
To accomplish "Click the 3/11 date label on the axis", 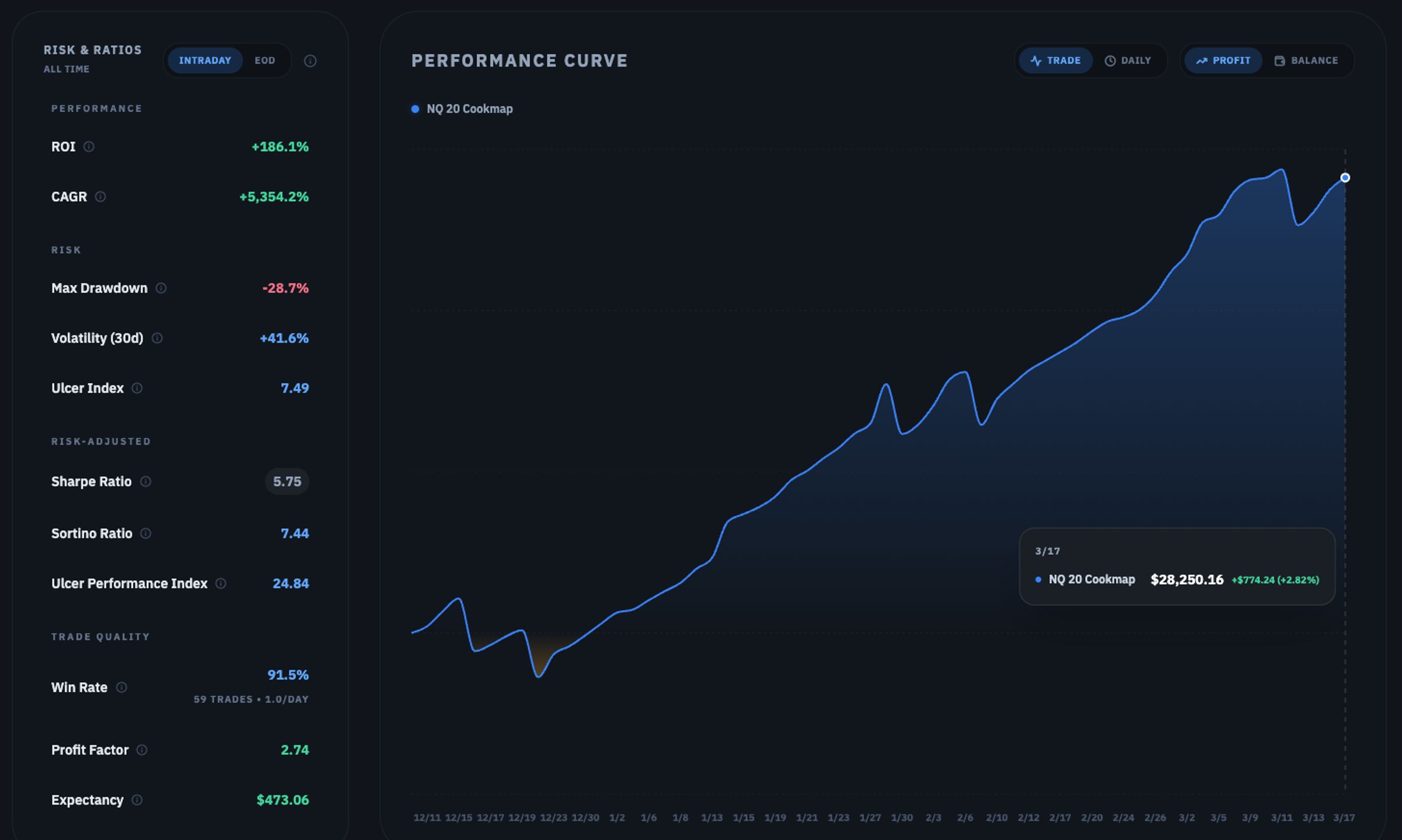I will coord(1282,818).
